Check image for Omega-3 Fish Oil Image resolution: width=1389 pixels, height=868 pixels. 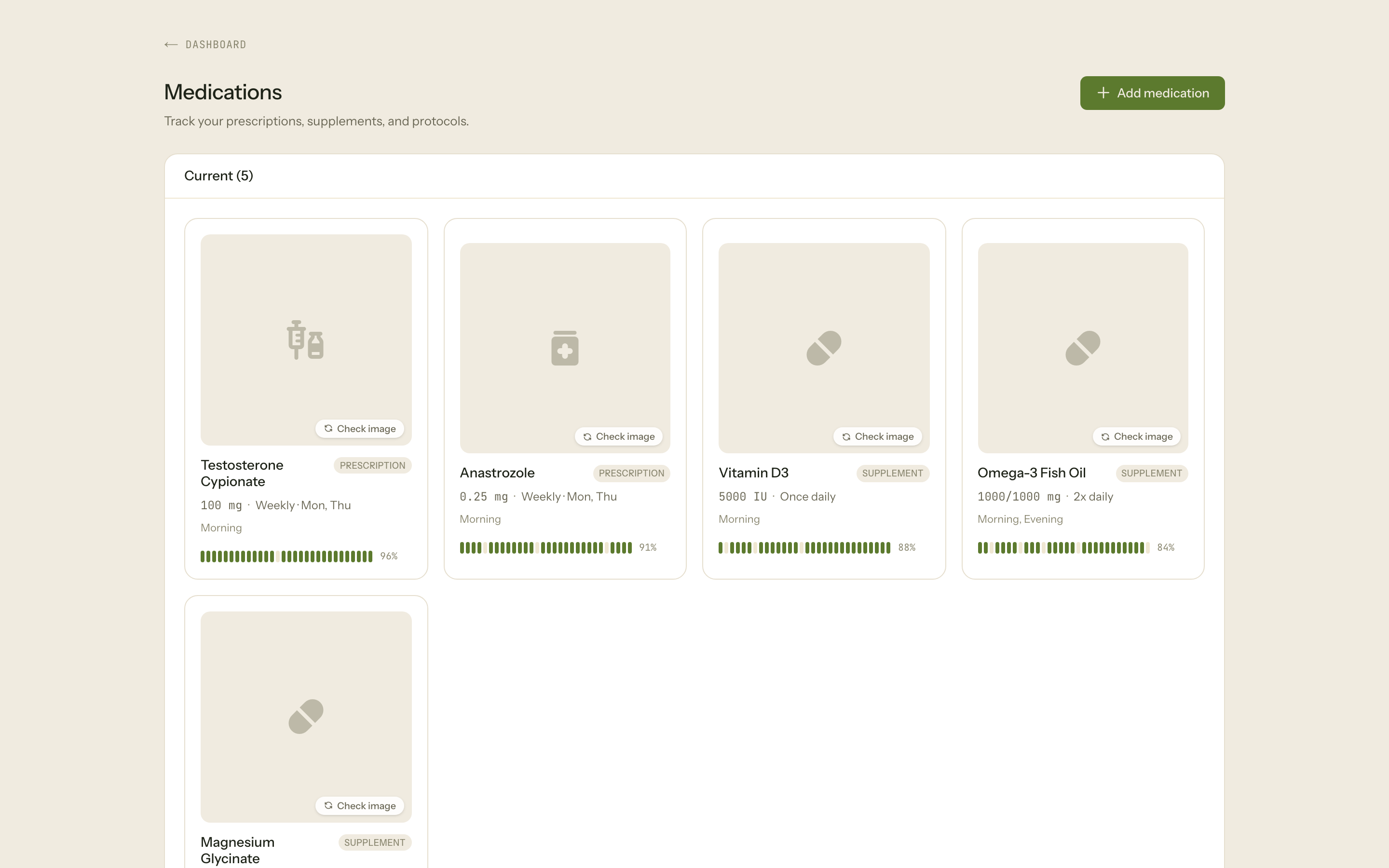coord(1136,437)
